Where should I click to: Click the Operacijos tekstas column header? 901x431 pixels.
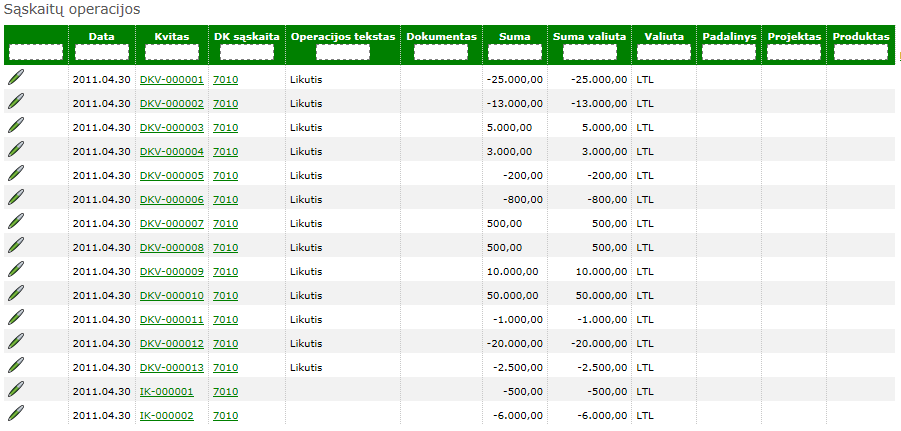(x=343, y=36)
